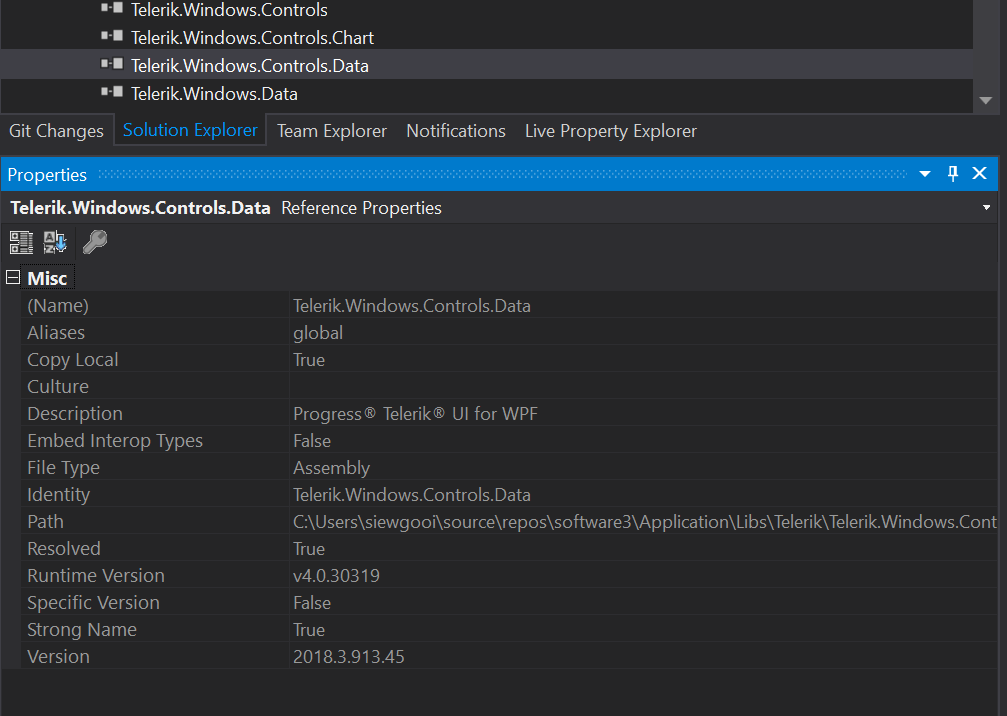Select the Embed Interop Types False value

coord(312,441)
